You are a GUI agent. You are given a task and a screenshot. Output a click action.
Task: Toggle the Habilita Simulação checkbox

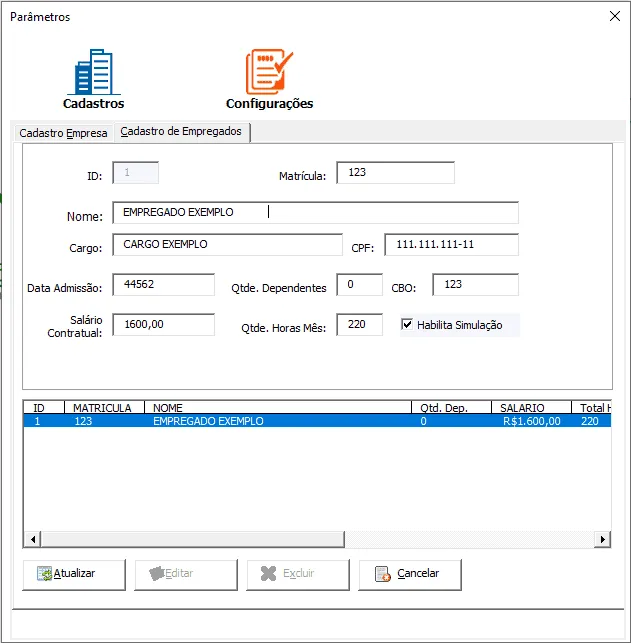click(x=407, y=325)
